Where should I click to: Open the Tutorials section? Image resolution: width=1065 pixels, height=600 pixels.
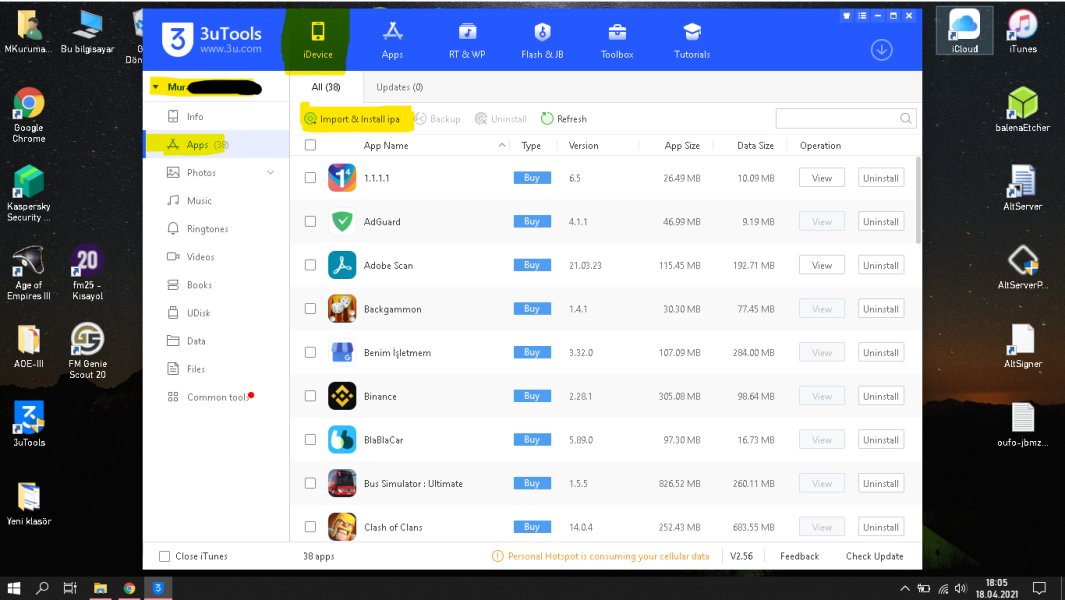coord(692,40)
